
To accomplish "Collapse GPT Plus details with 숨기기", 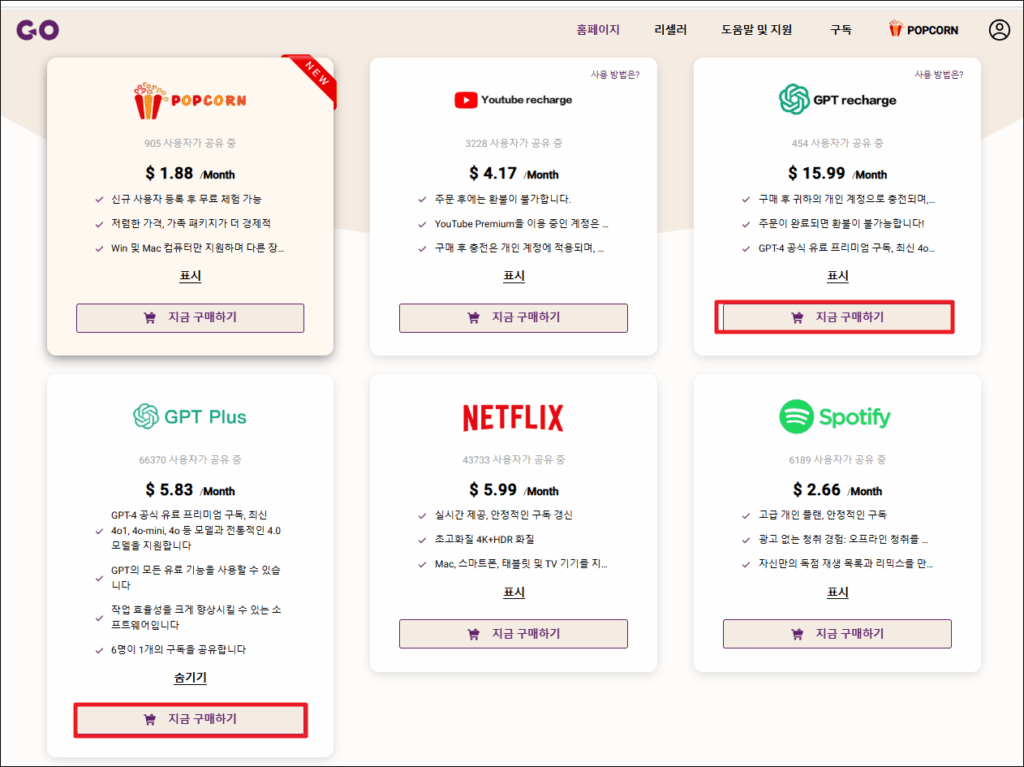I will coord(190,677).
